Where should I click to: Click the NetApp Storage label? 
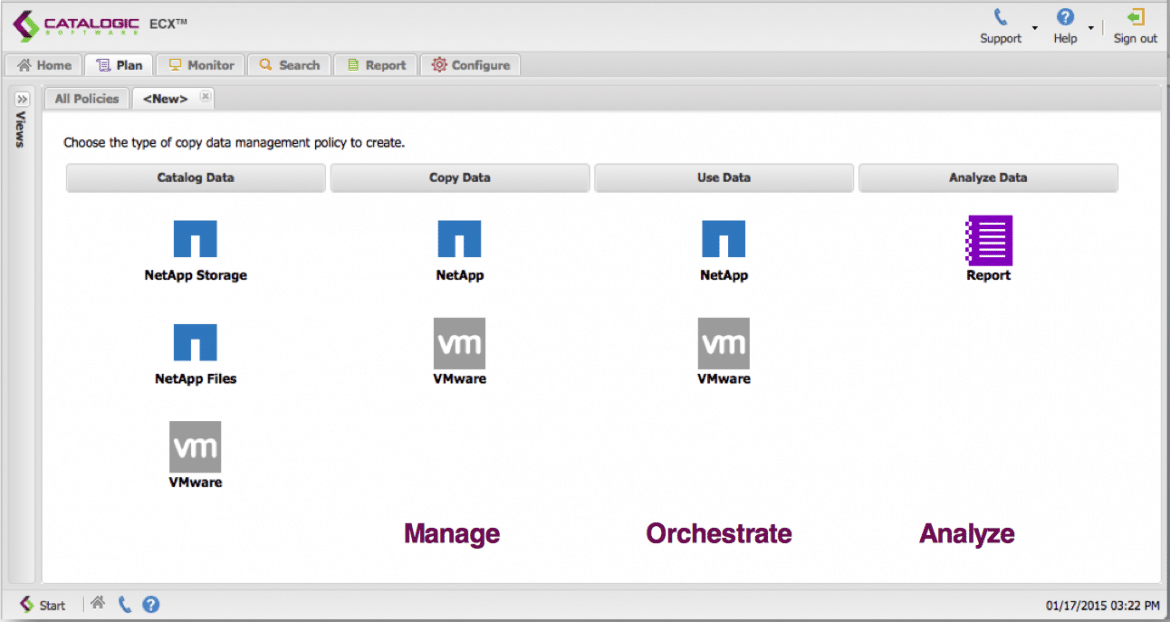click(195, 275)
